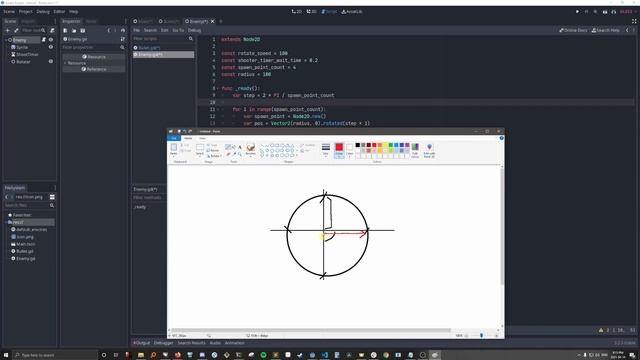Select the Color 2 swatch in Paint

click(x=349, y=150)
